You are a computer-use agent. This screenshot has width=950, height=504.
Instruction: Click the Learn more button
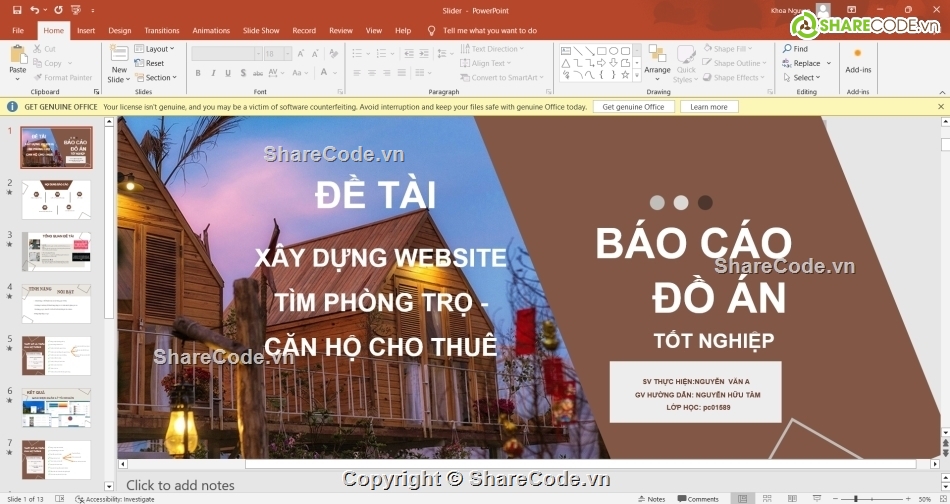point(708,107)
